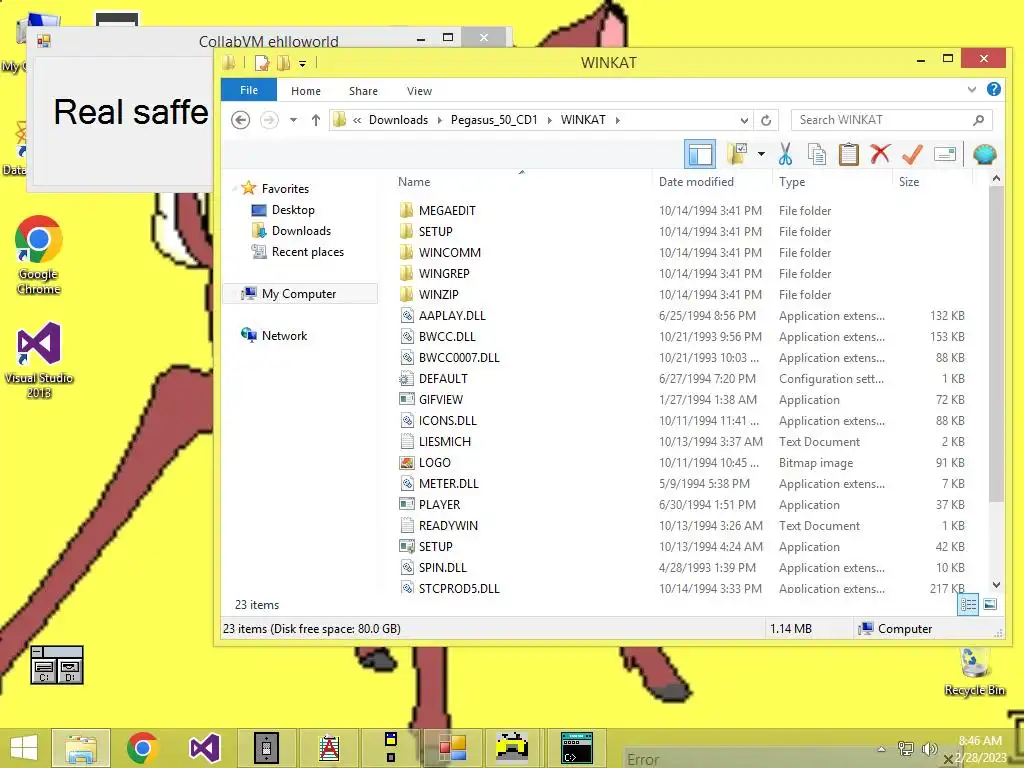
Task: Click the file list vertical scrollbar thumb
Action: coord(996,344)
